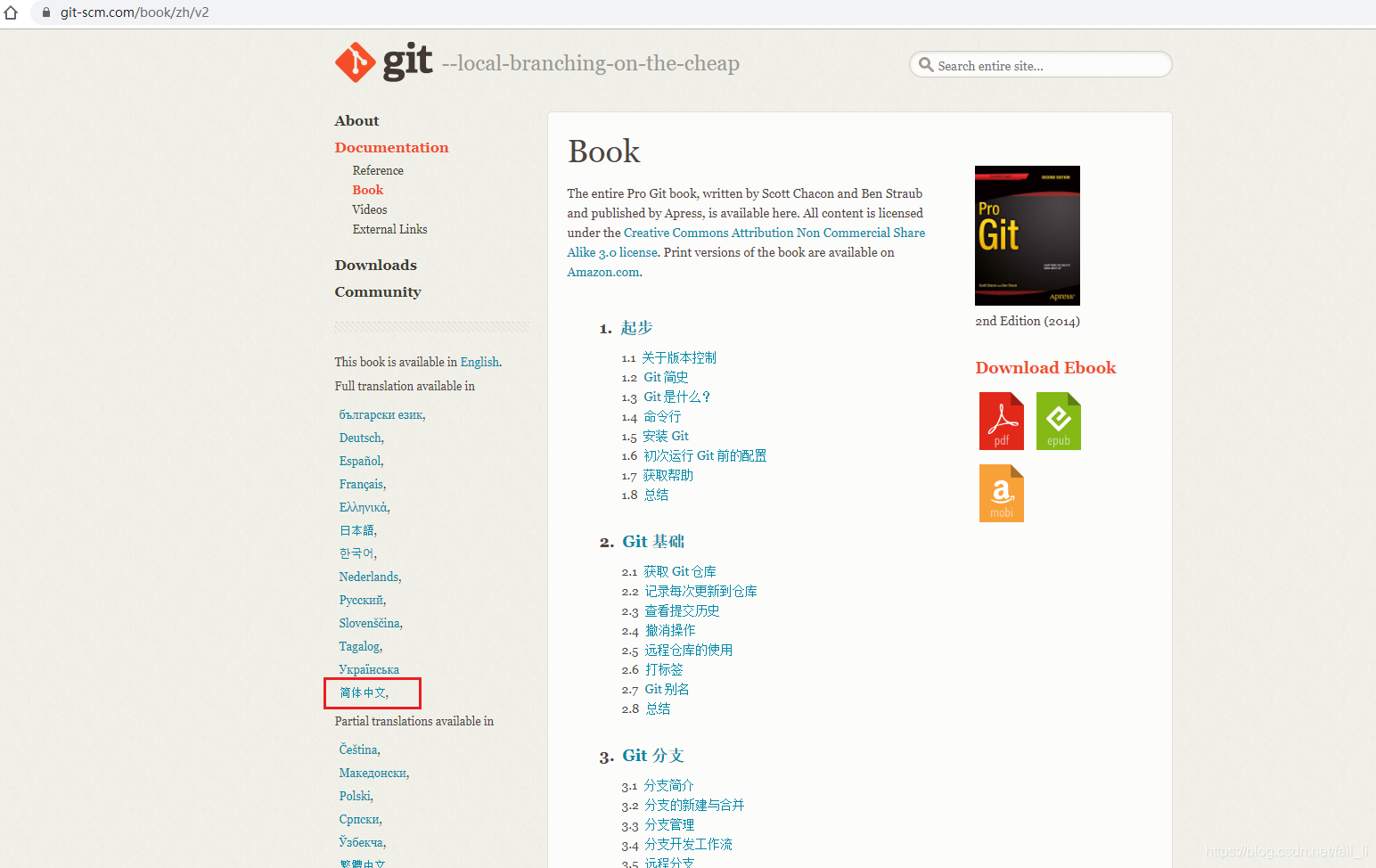Open section 3.4 分支开发工作流
Screen dimensions: 1376x868
tap(688, 844)
